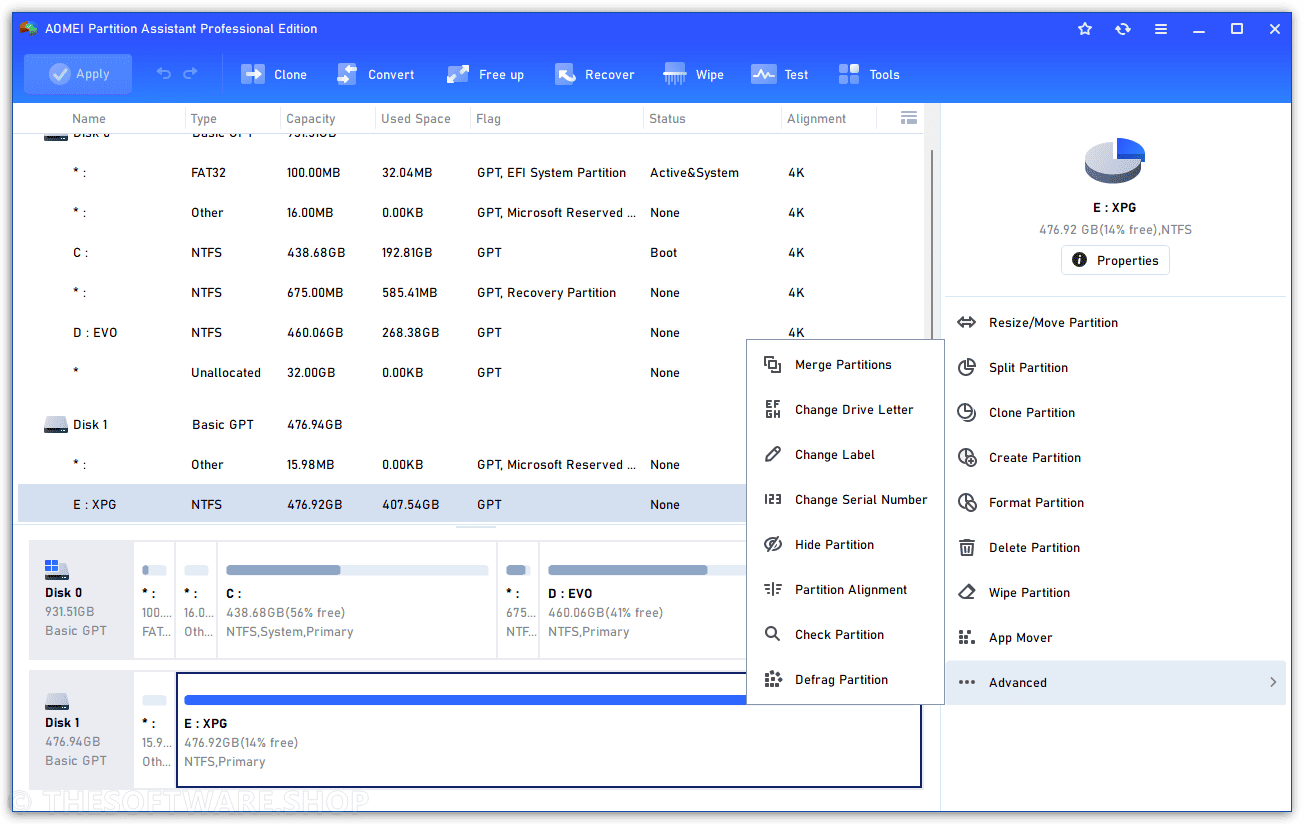The width and height of the screenshot is (1304, 824).
Task: Select Delete Partition operation
Action: pos(1115,547)
